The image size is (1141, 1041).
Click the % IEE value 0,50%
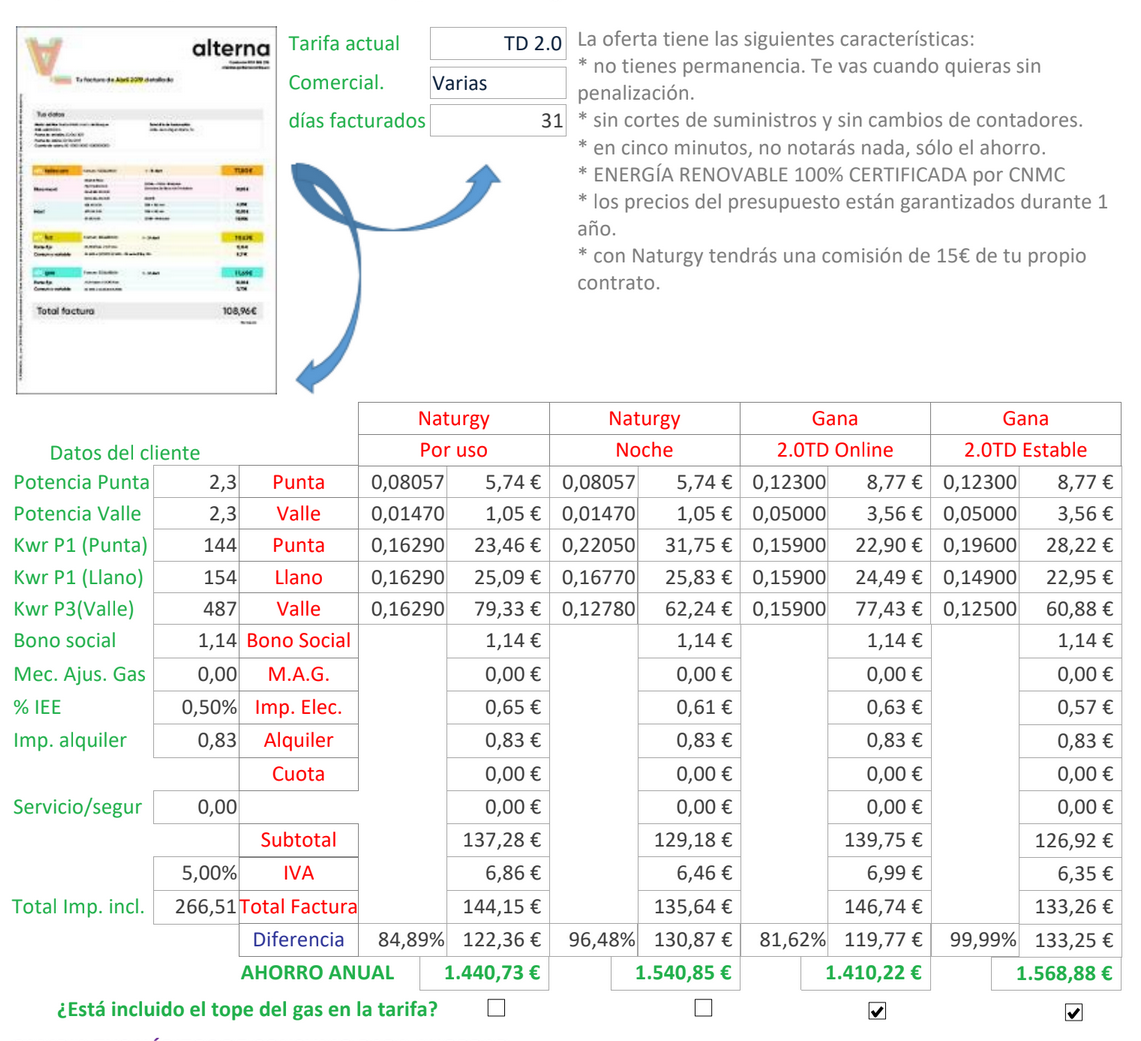[x=196, y=707]
